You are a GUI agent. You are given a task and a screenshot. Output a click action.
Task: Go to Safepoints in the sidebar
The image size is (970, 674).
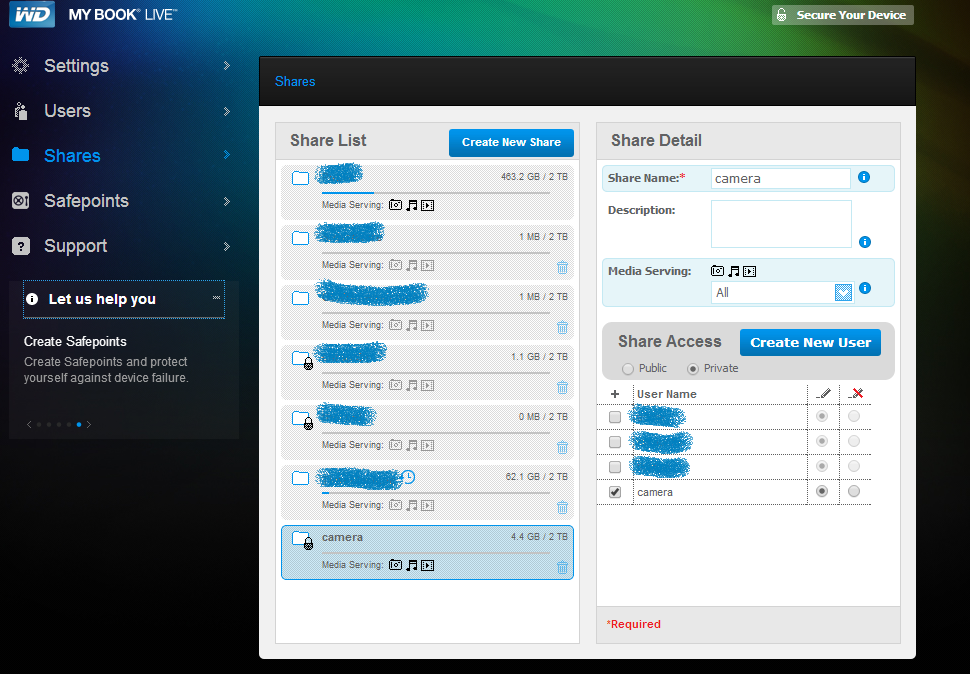[x=121, y=201]
